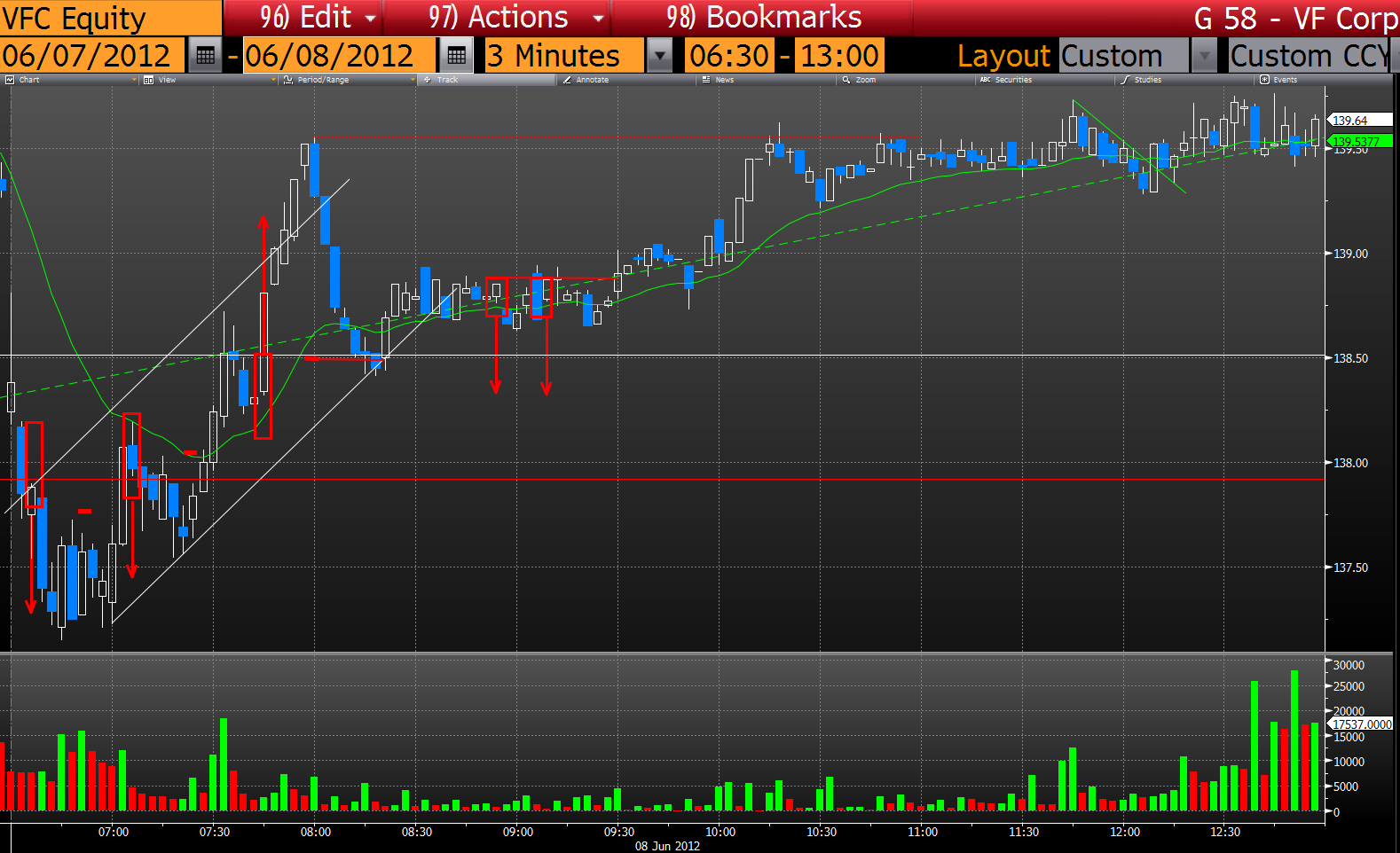This screenshot has width=1400, height=853.
Task: Click the 13:00 end time field
Action: tap(839, 56)
